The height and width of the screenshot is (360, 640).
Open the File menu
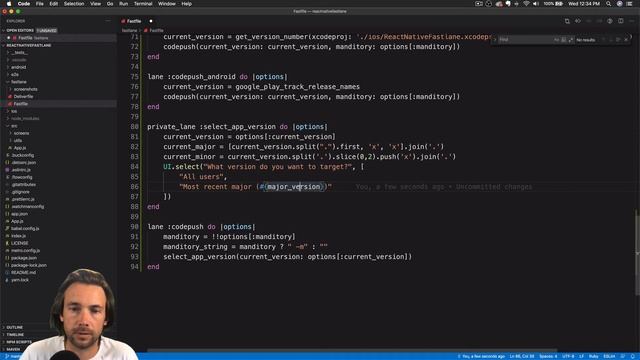coord(40,4)
